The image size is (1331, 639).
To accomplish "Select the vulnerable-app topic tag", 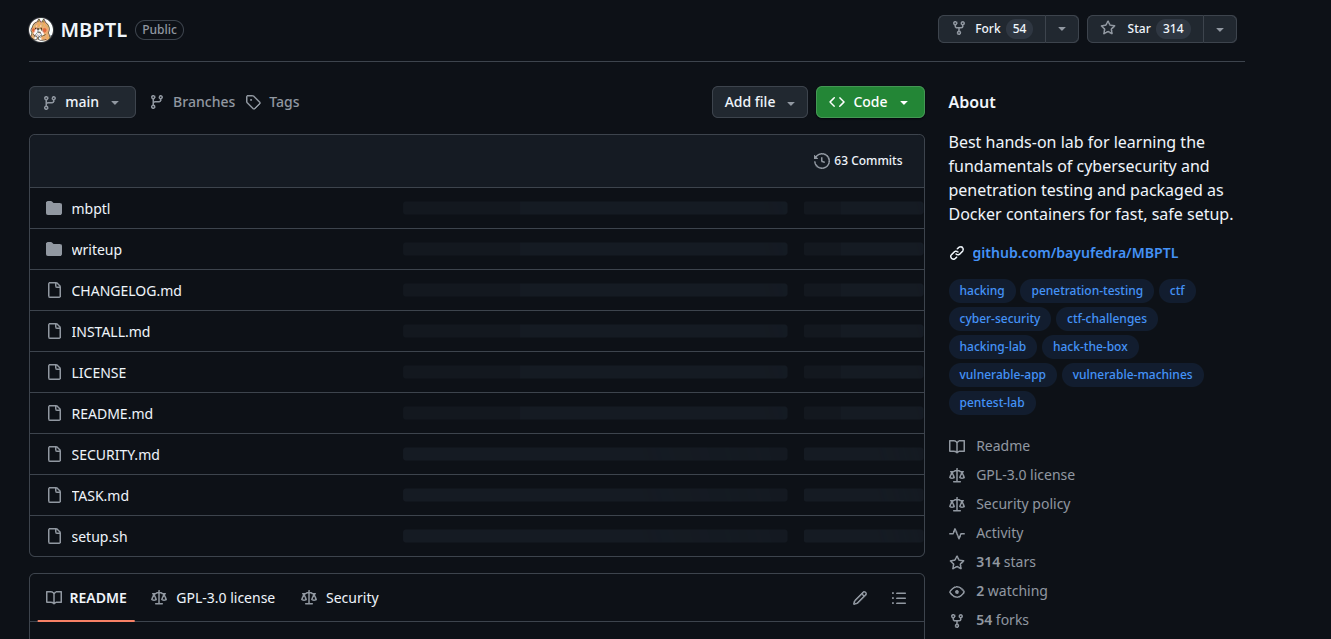I will click(x=1003, y=375).
